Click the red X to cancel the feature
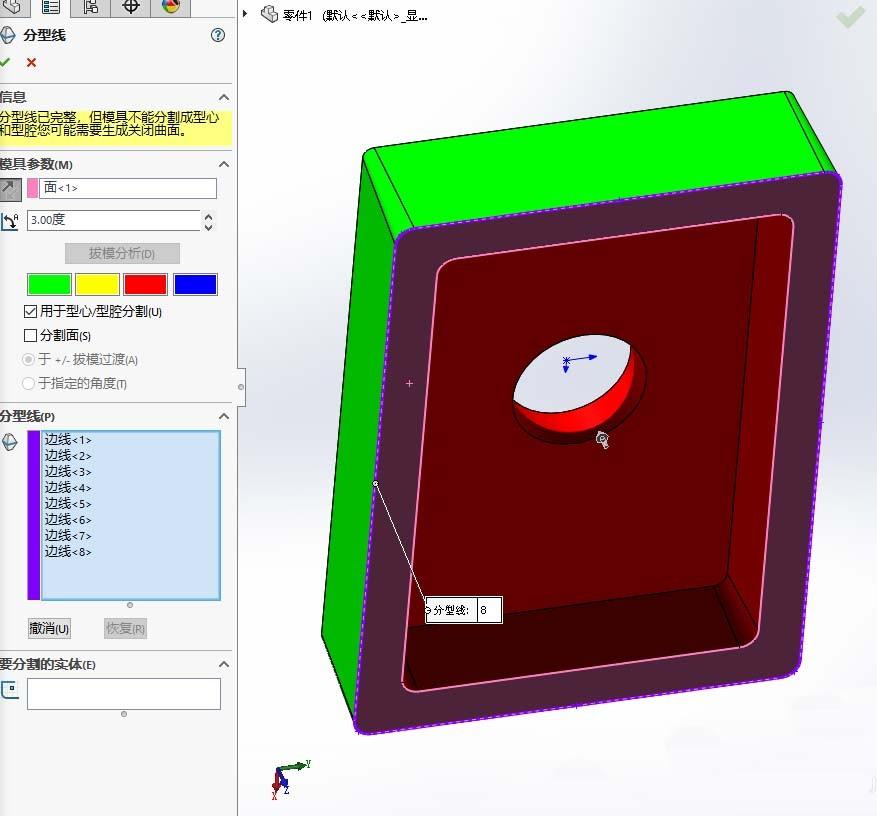877x816 pixels. pyautogui.click(x=32, y=62)
